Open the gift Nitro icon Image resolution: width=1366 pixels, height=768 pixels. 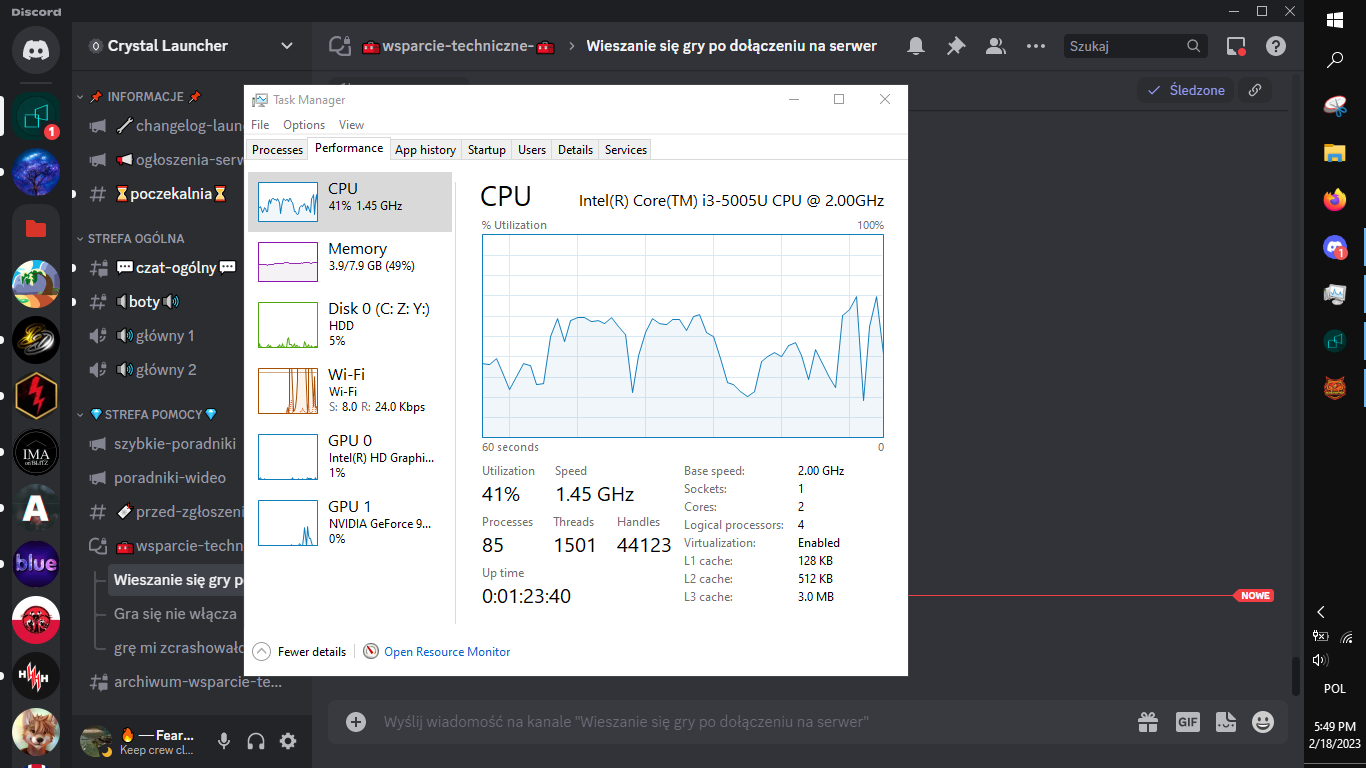(x=1148, y=721)
